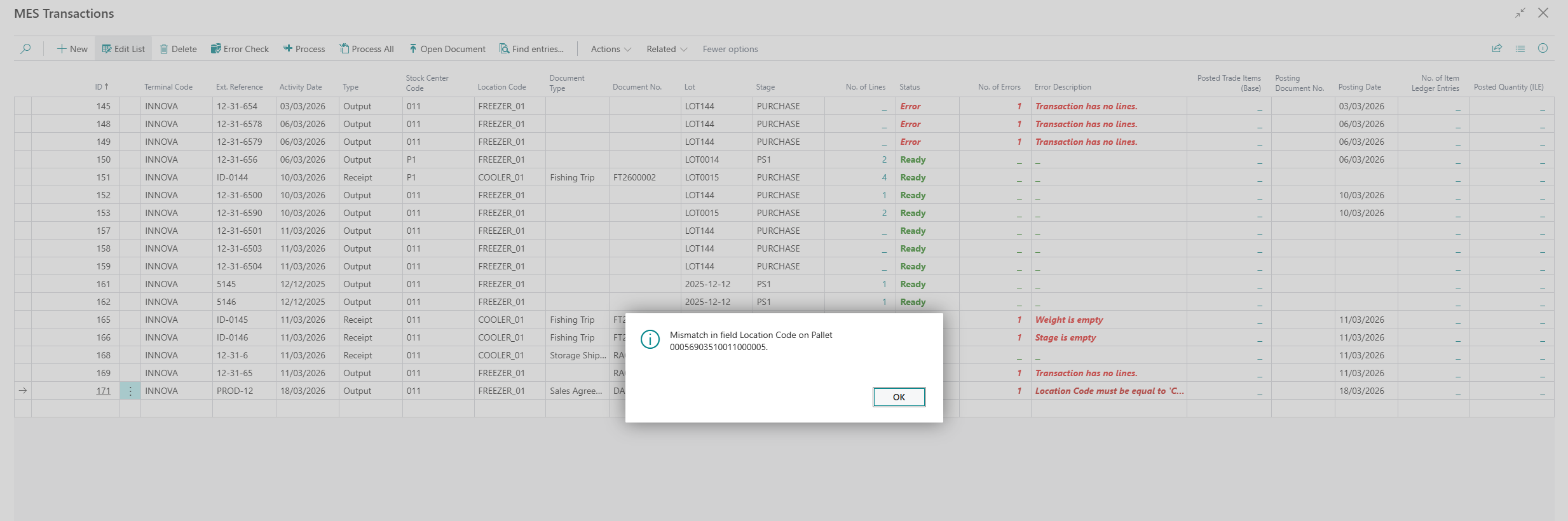Open the row menu for ID 171
Viewport: 1568px width, 521px height.
coord(130,391)
